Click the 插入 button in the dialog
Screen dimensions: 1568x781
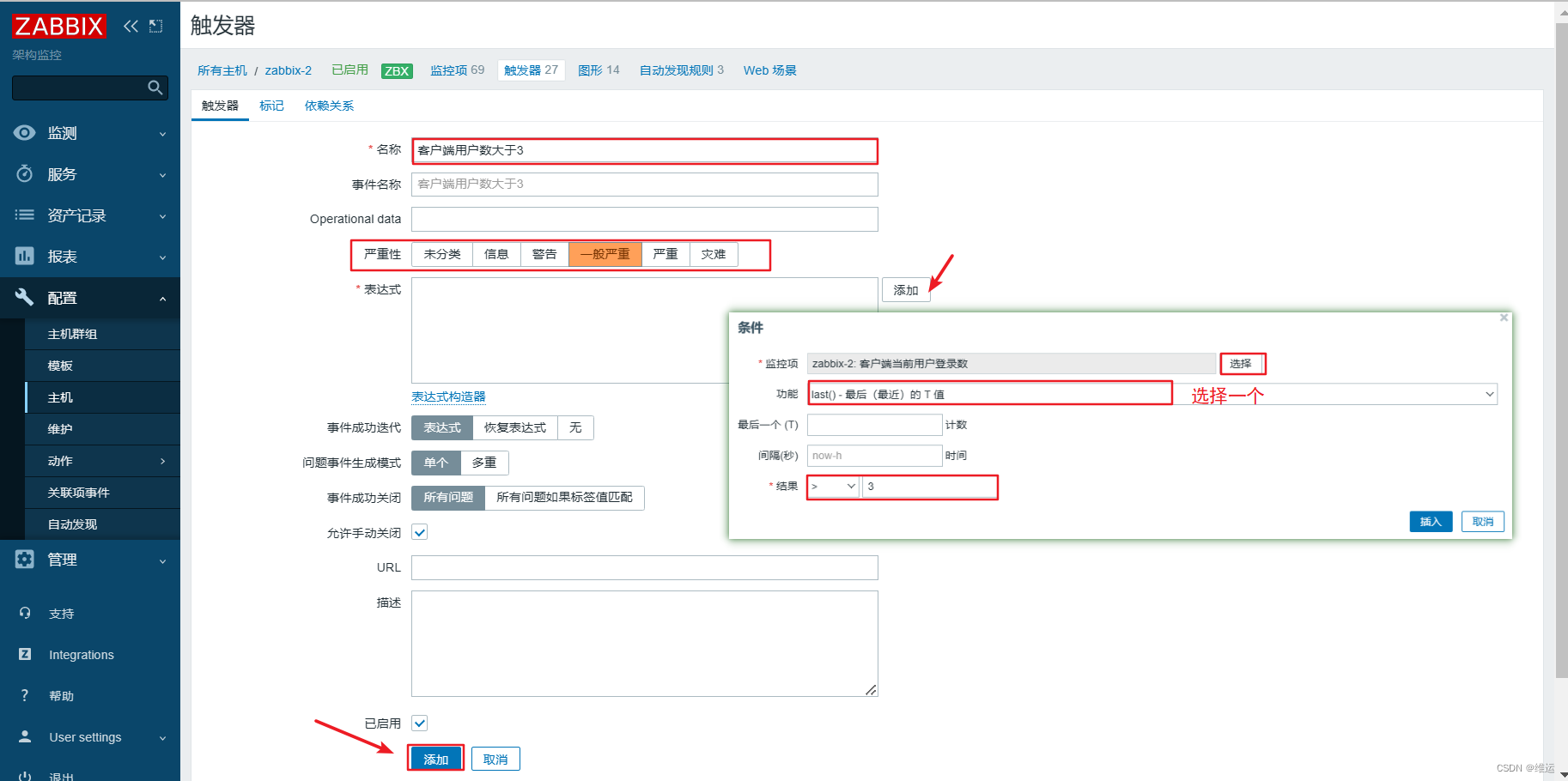coord(1431,522)
